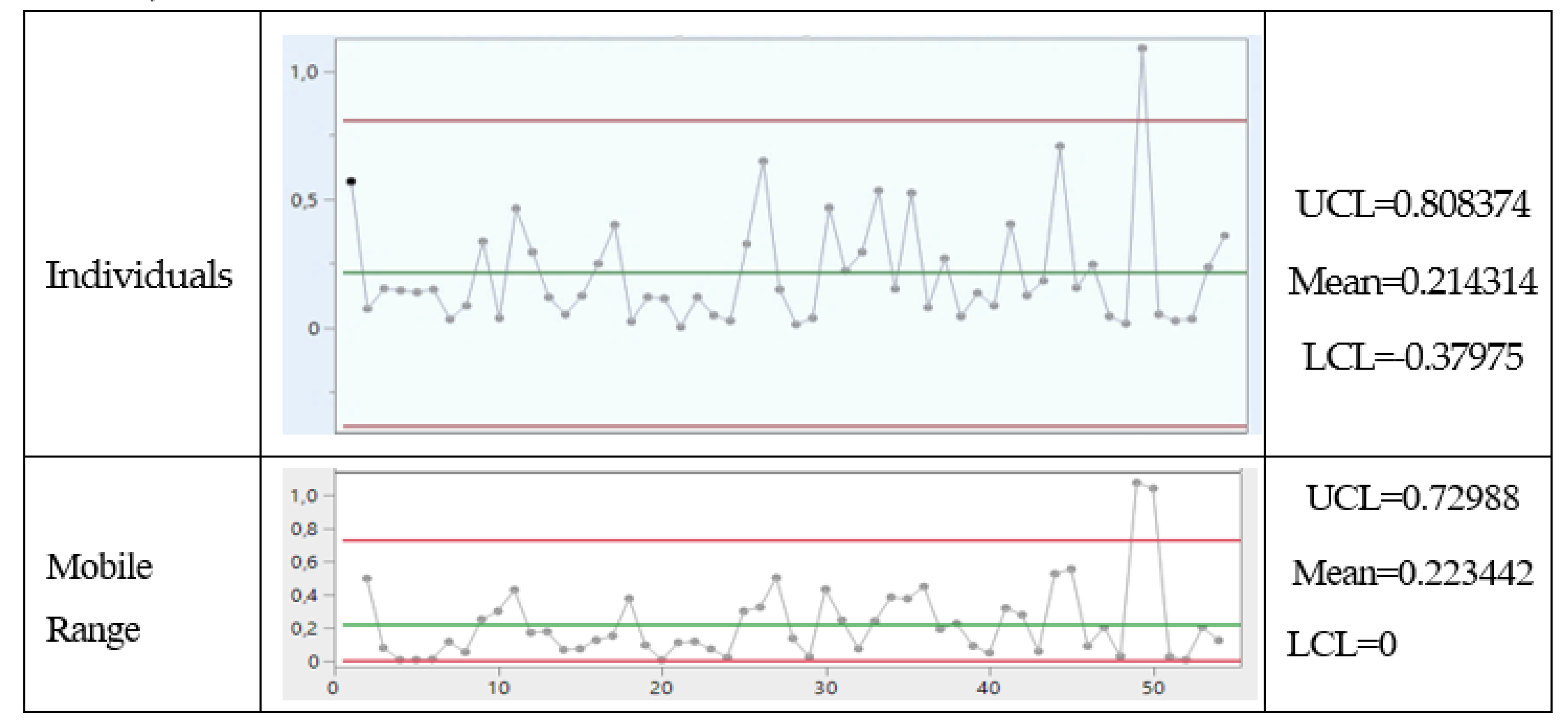Click the upper red limit line in Mobile Range chart
This screenshot has height=726, width=1568.
tap(730, 540)
